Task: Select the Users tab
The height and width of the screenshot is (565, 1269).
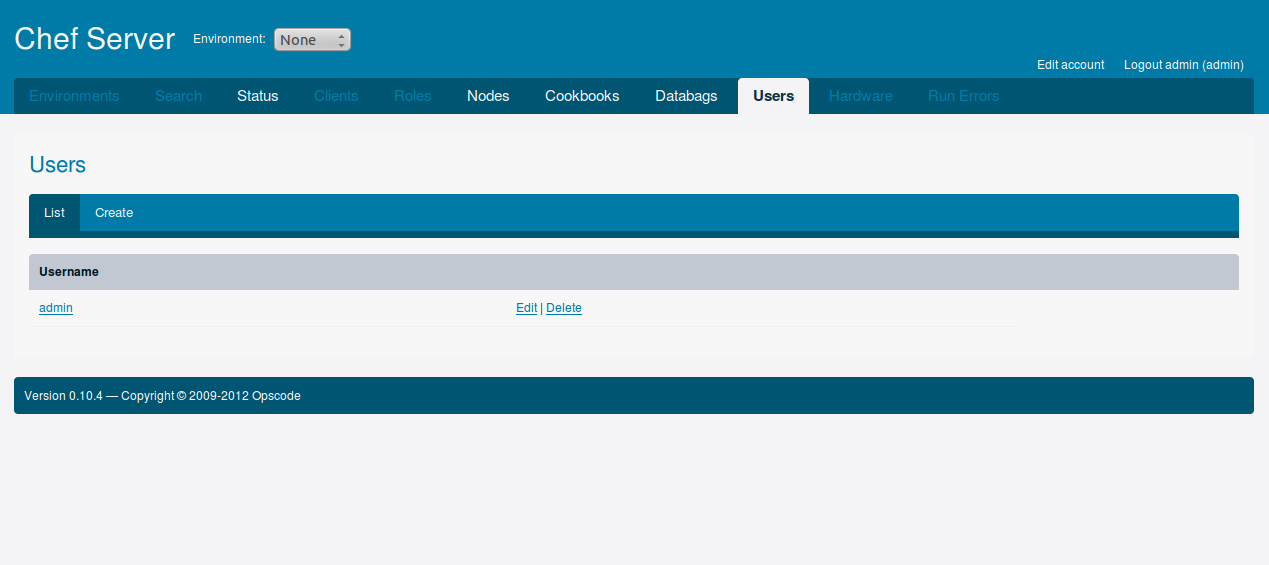Action: coord(774,96)
